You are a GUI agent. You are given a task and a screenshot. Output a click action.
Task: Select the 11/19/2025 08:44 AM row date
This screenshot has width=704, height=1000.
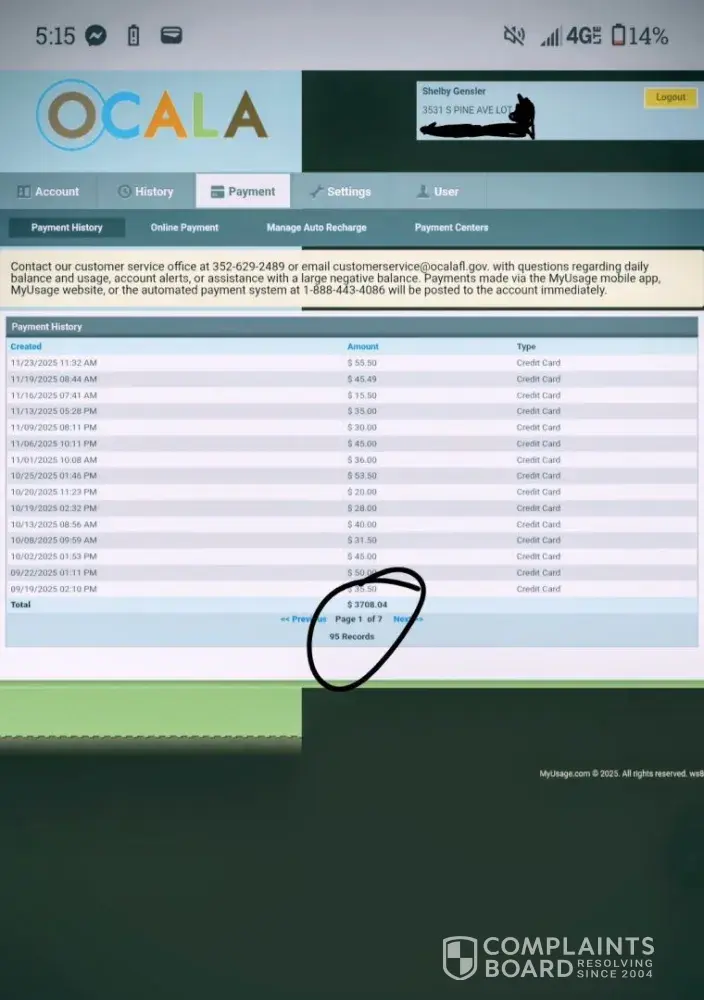tap(54, 379)
